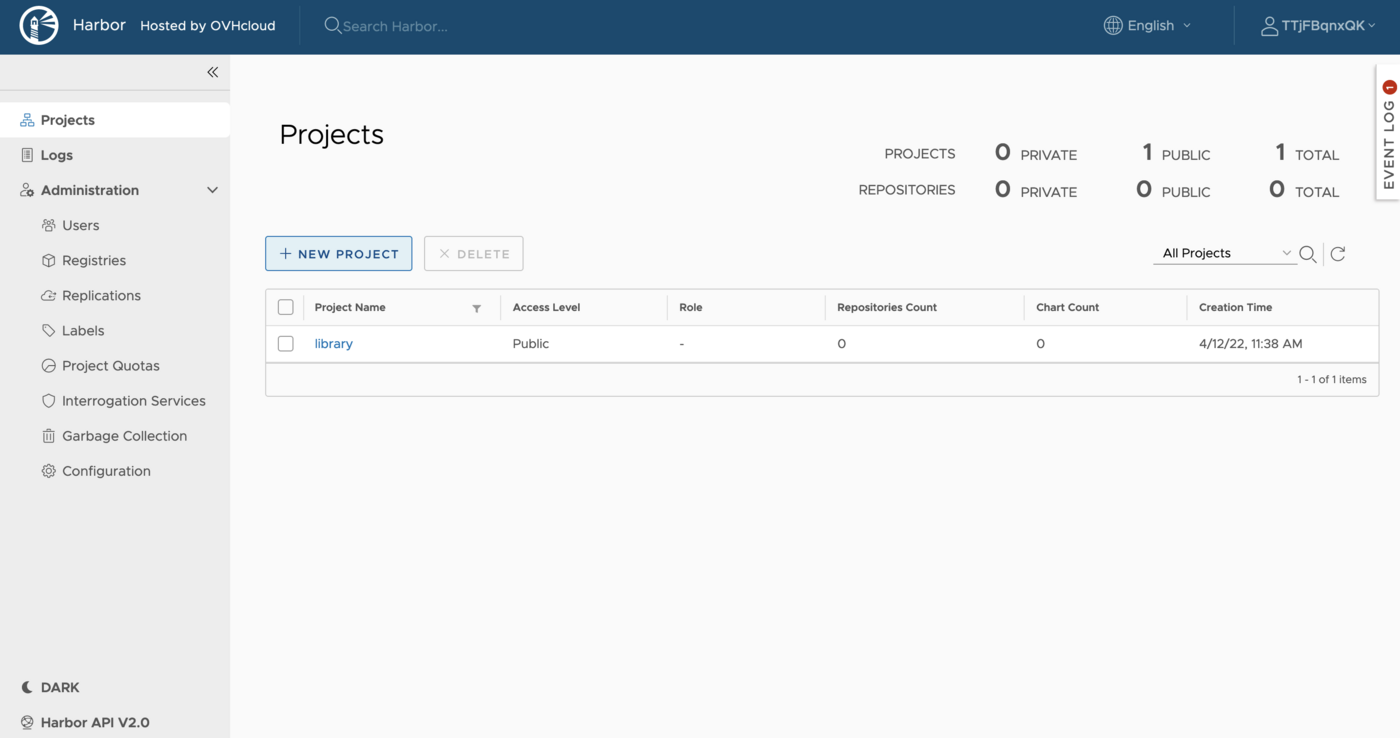The height and width of the screenshot is (738, 1400).
Task: Click the Interrogation Services shield icon
Action: click(x=48, y=400)
